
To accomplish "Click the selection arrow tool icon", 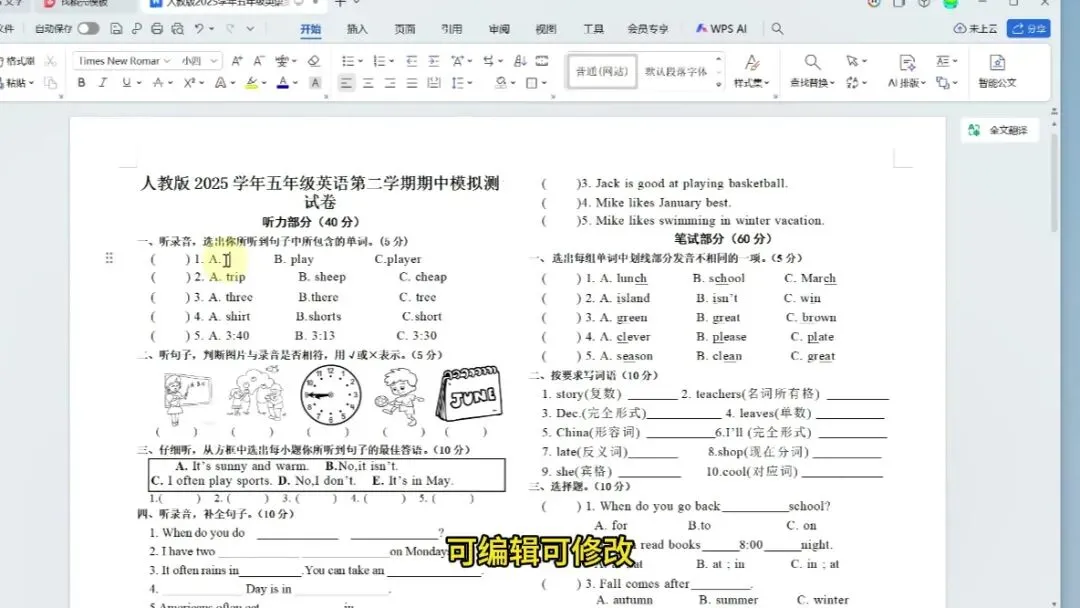I will coord(855,61).
